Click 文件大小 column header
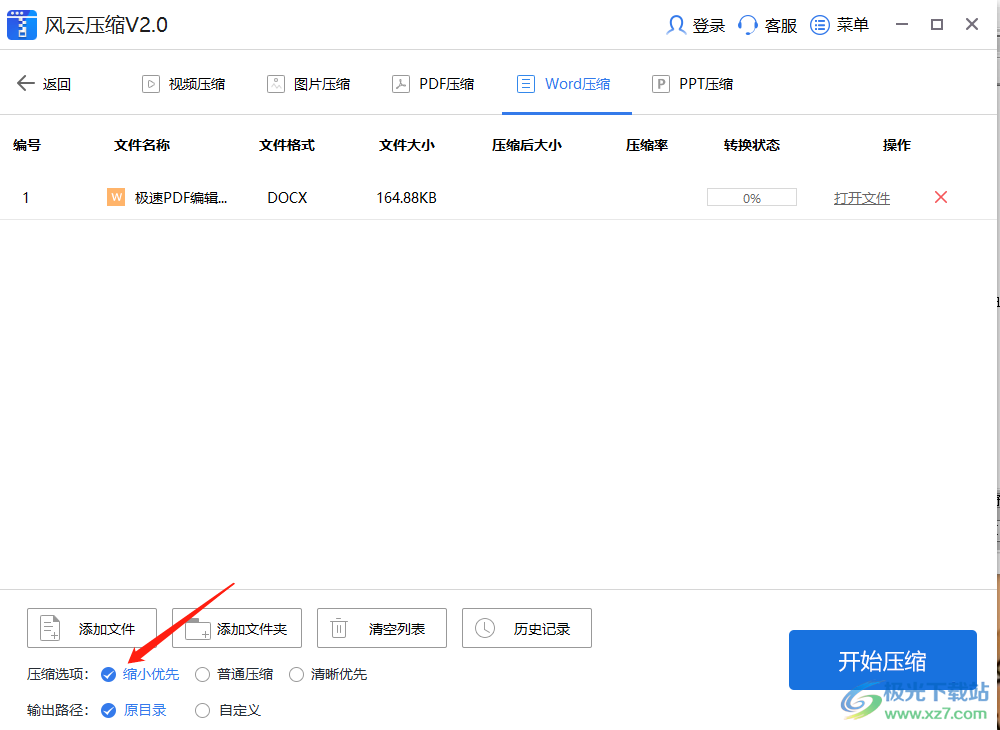 [x=407, y=145]
